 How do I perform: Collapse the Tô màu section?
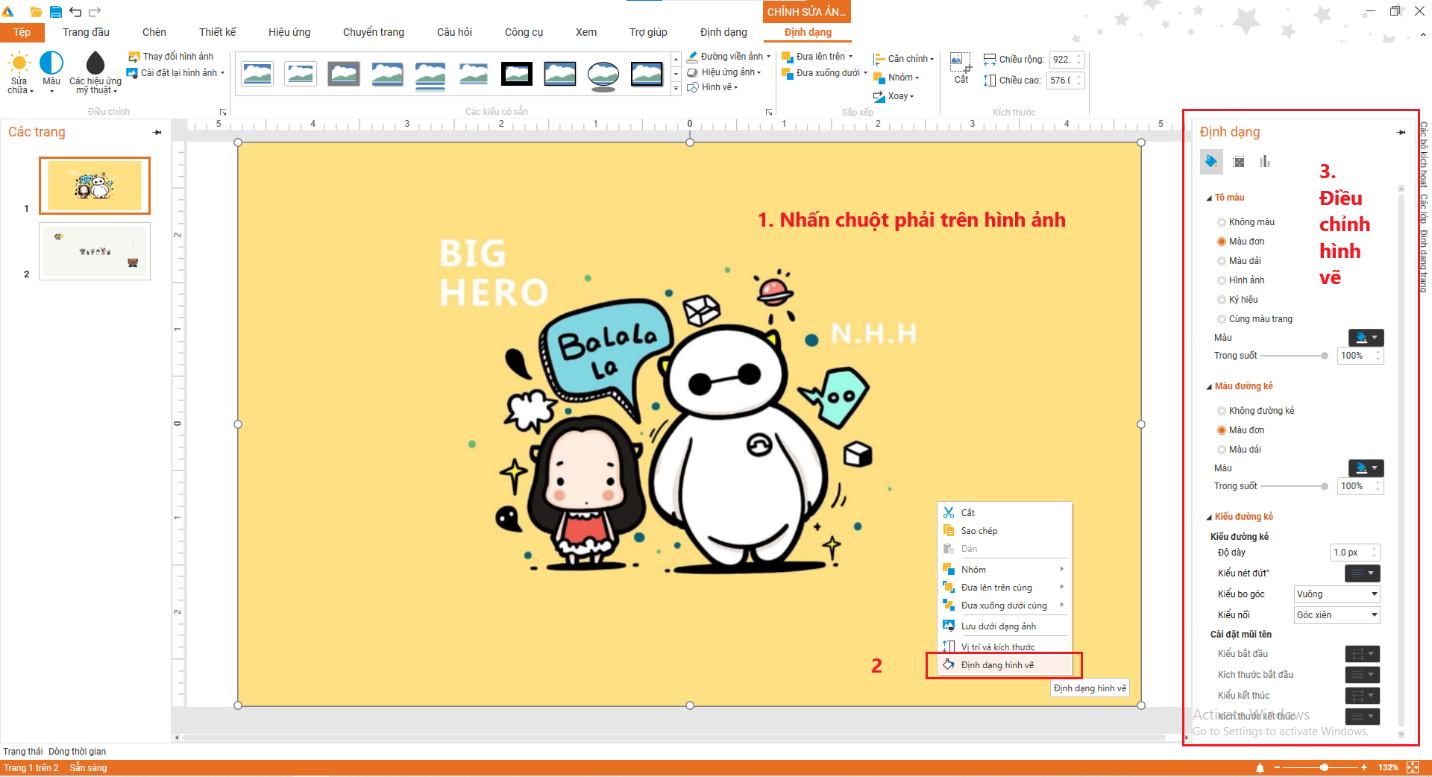click(1208, 198)
